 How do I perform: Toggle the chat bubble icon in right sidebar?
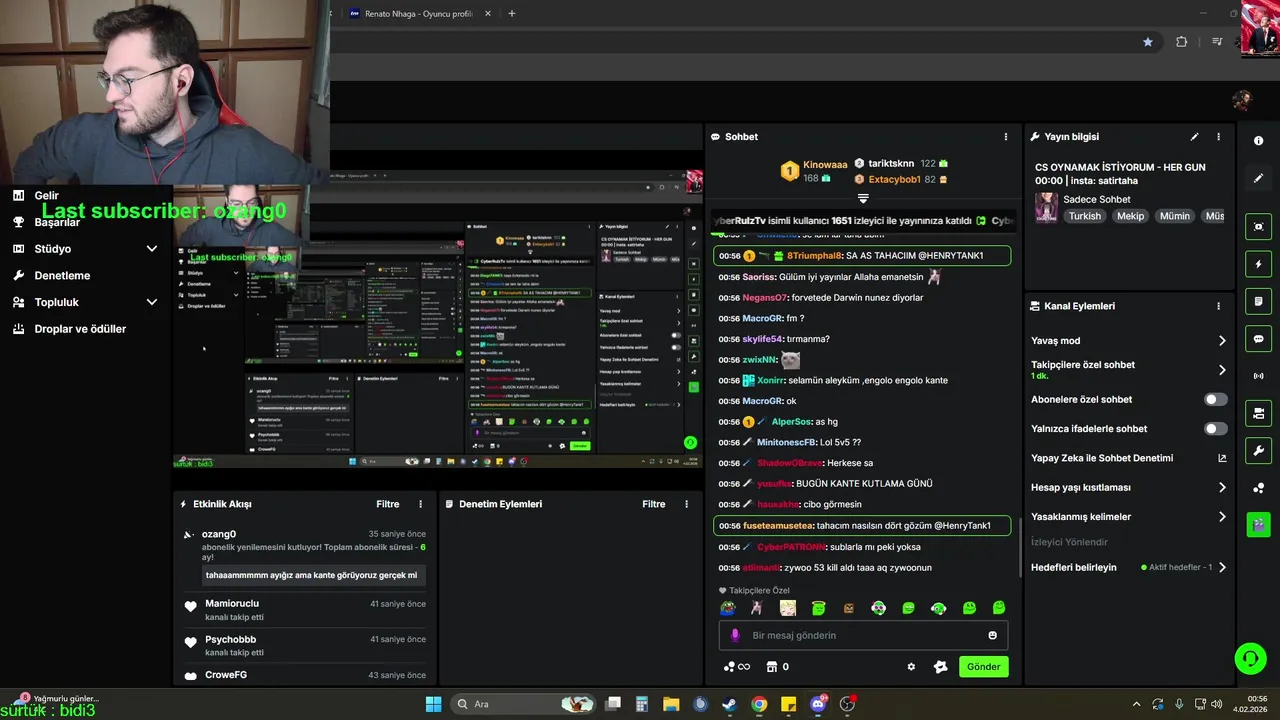[x=1258, y=339]
